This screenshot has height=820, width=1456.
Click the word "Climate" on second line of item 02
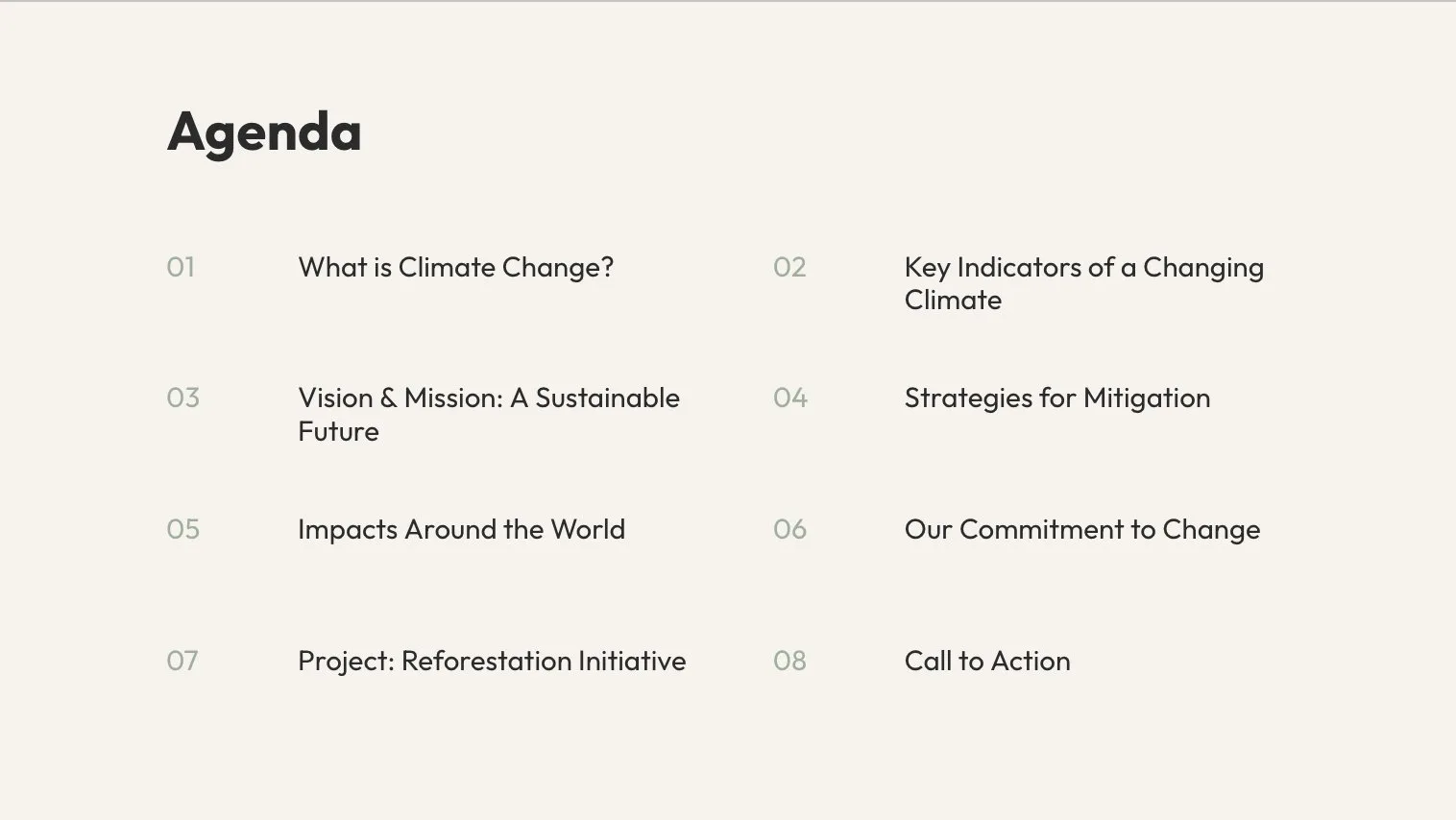click(954, 300)
